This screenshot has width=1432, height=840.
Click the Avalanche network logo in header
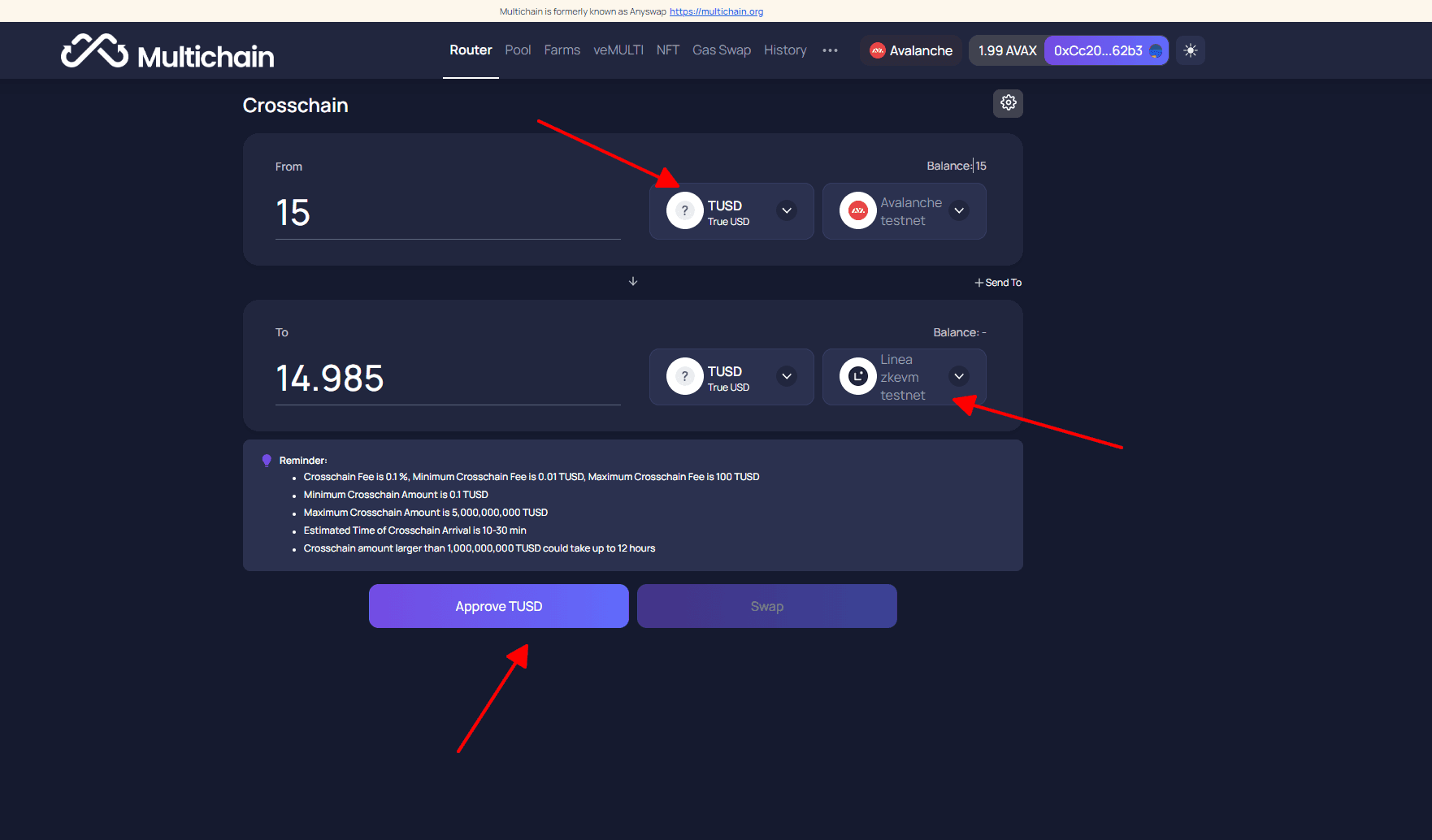coord(877,50)
